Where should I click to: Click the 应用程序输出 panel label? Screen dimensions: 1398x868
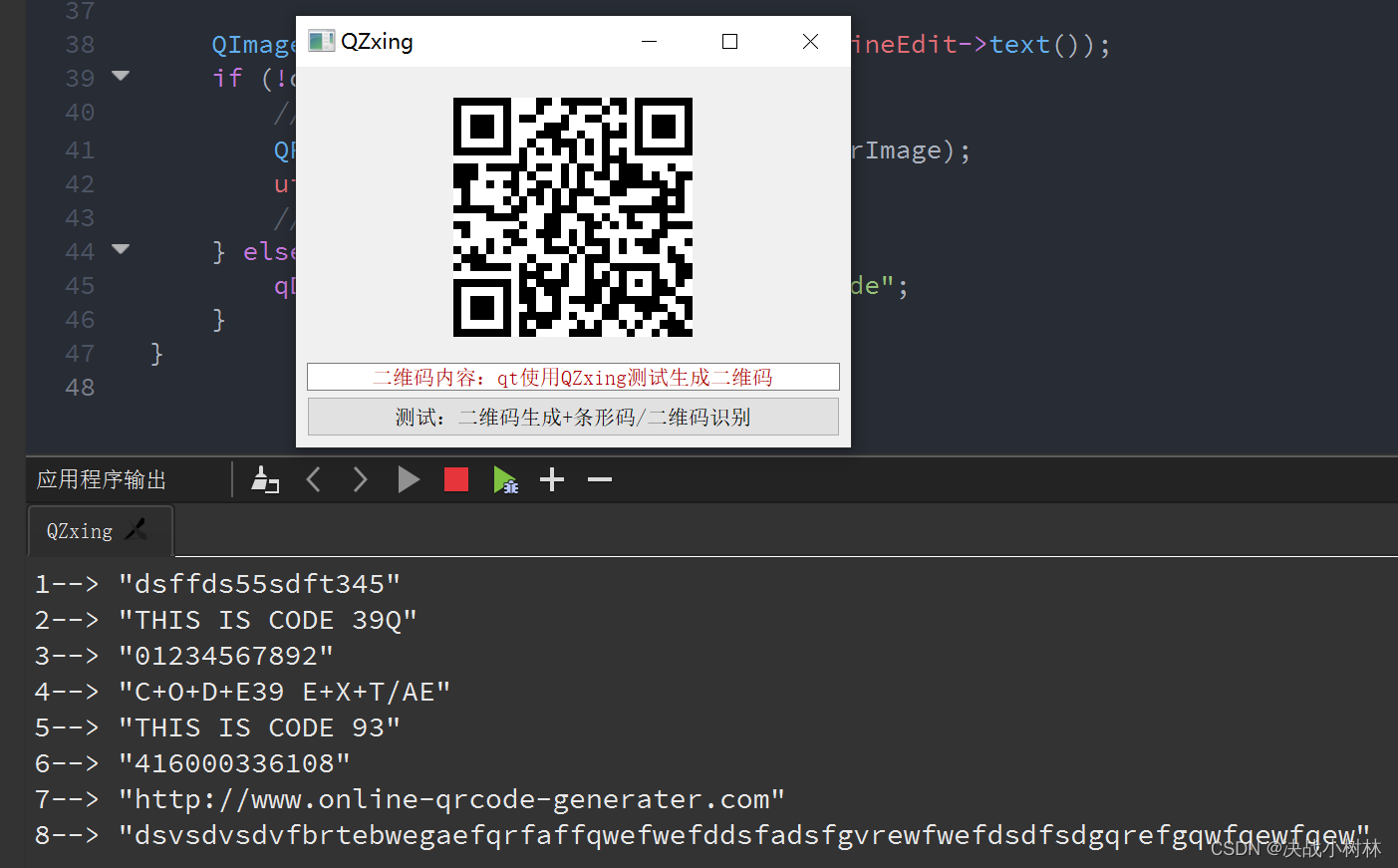100,479
